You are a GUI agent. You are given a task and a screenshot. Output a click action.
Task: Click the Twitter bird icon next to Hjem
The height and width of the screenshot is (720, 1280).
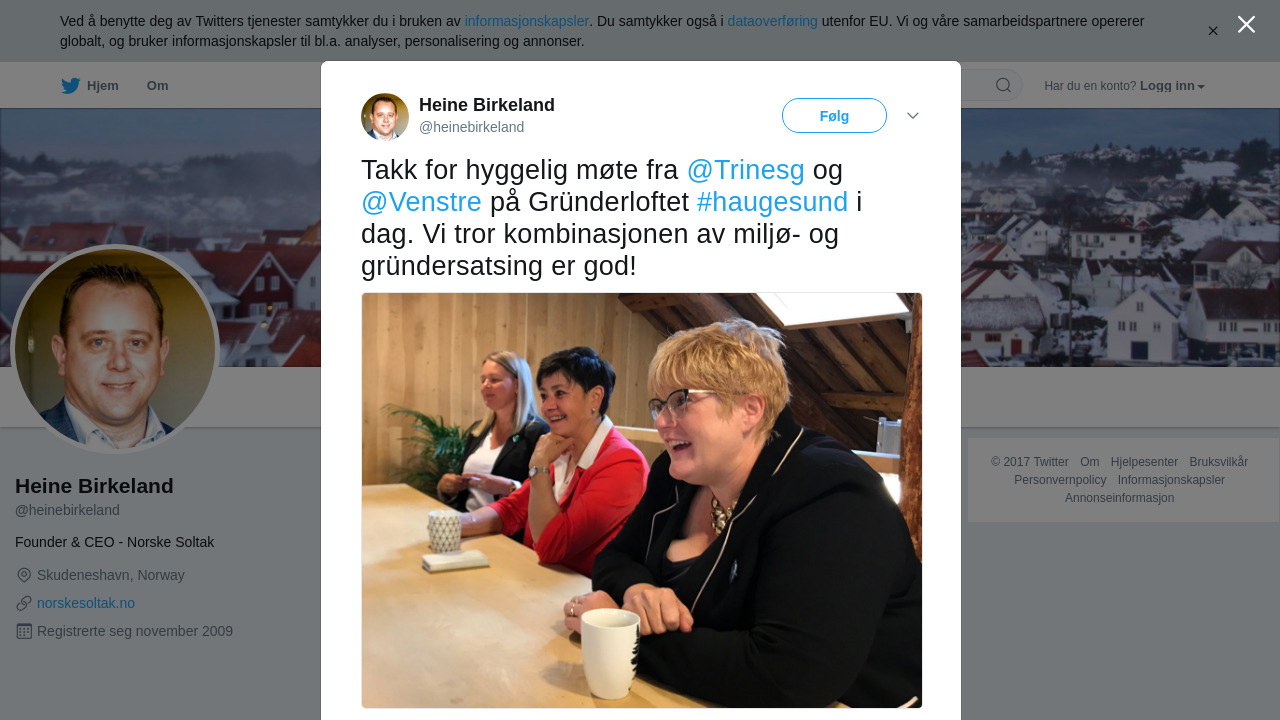pyautogui.click(x=70, y=86)
